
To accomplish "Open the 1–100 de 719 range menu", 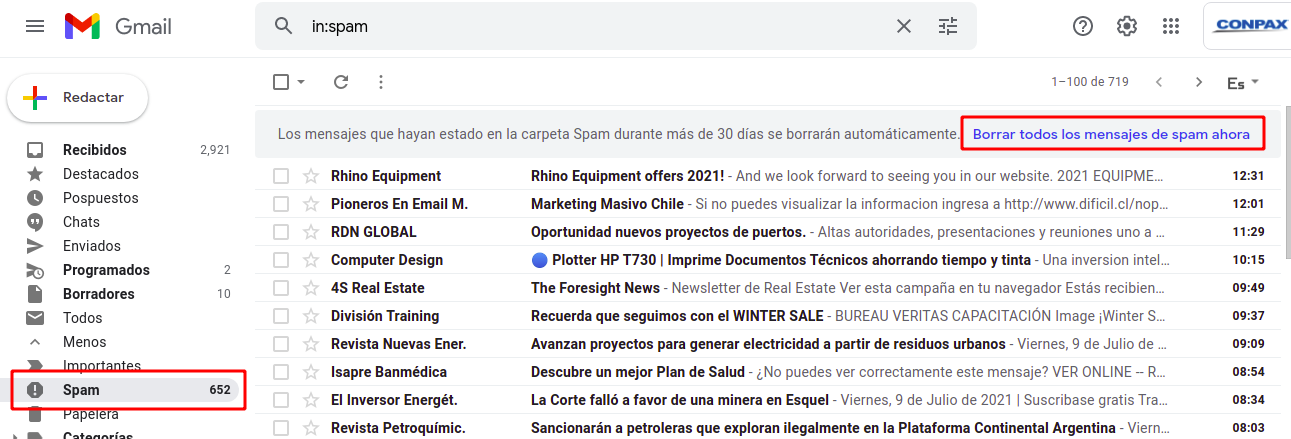I will tap(1089, 82).
